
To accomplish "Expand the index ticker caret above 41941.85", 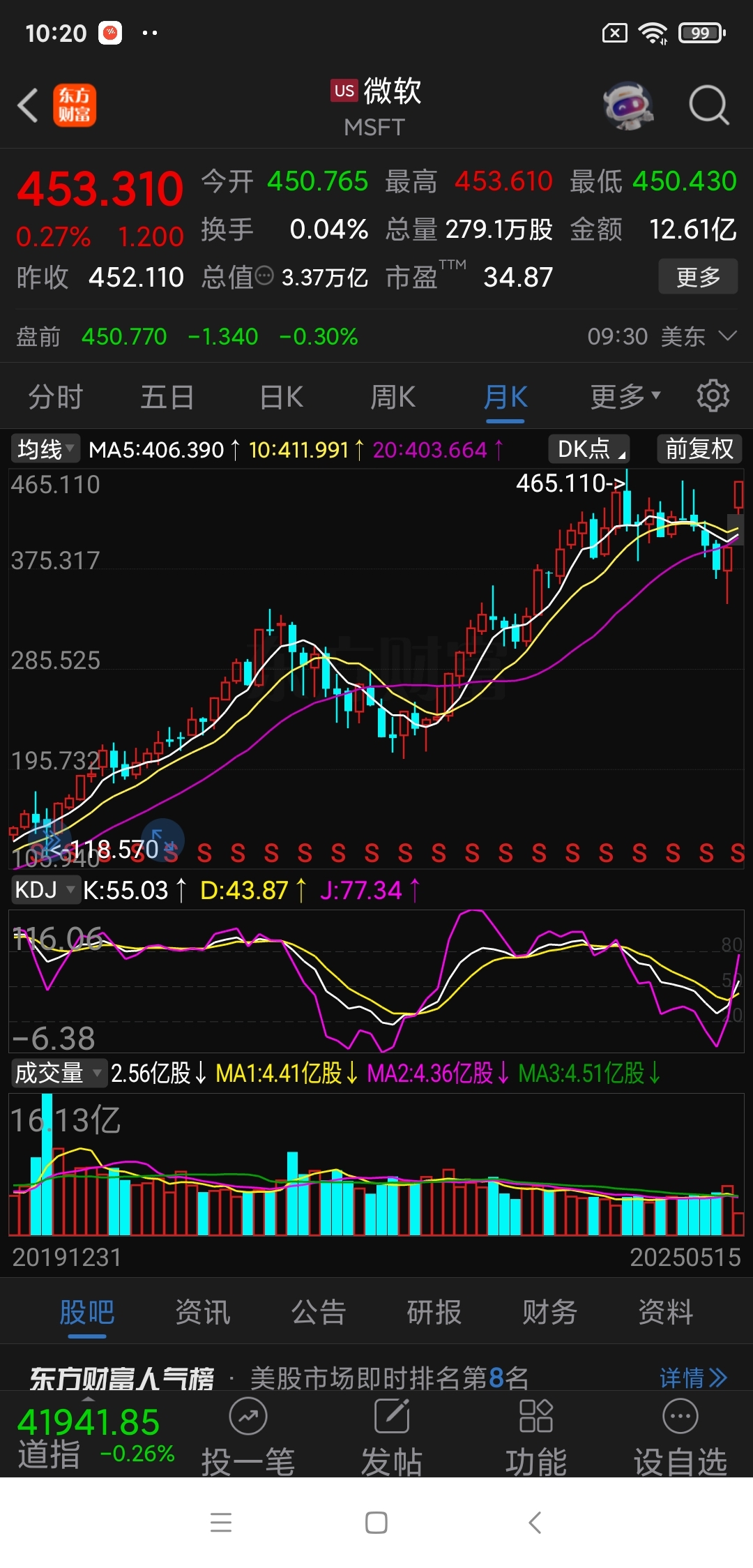I will (88, 1399).
